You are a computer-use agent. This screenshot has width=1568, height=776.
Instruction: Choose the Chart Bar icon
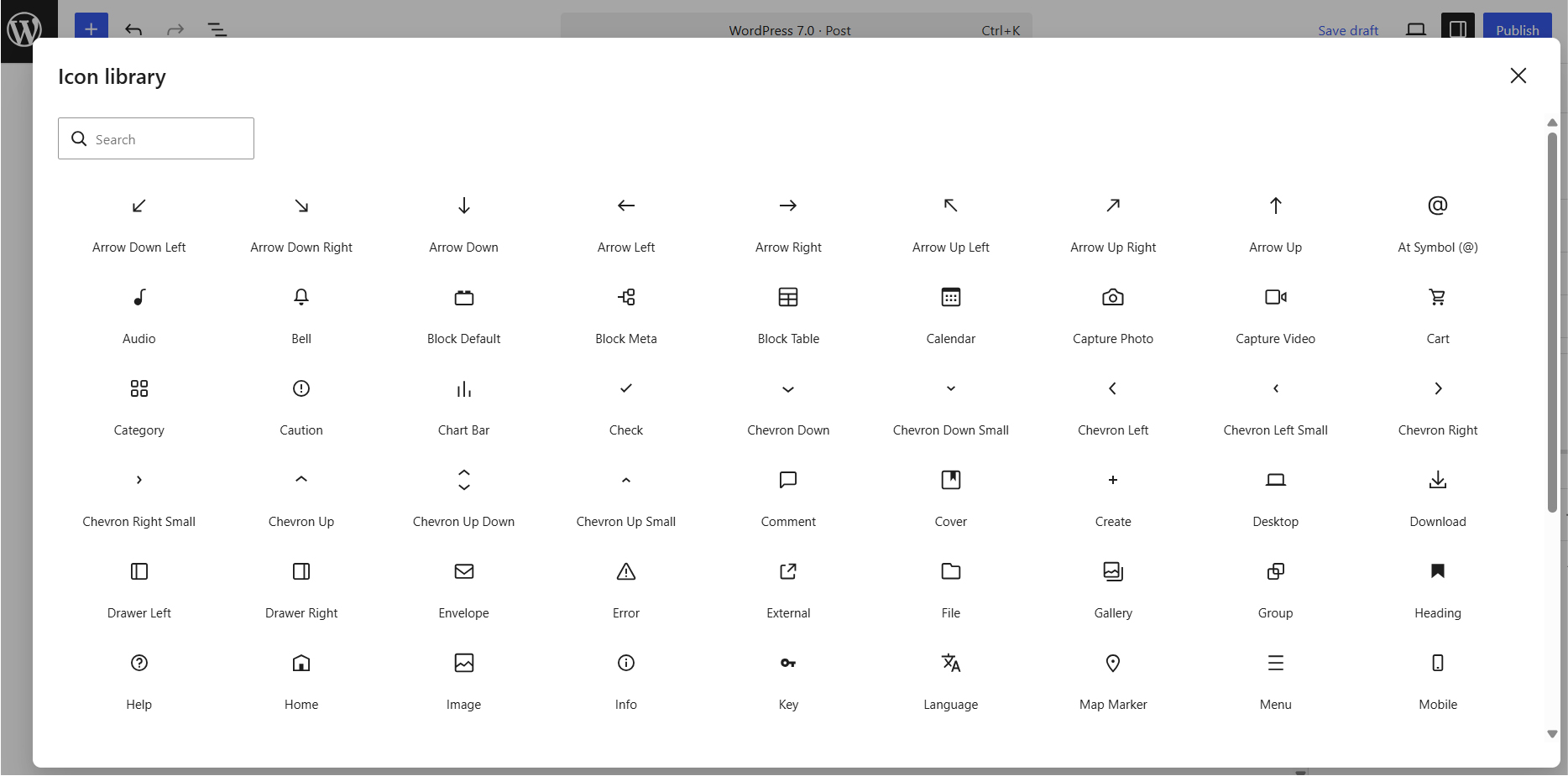click(464, 388)
